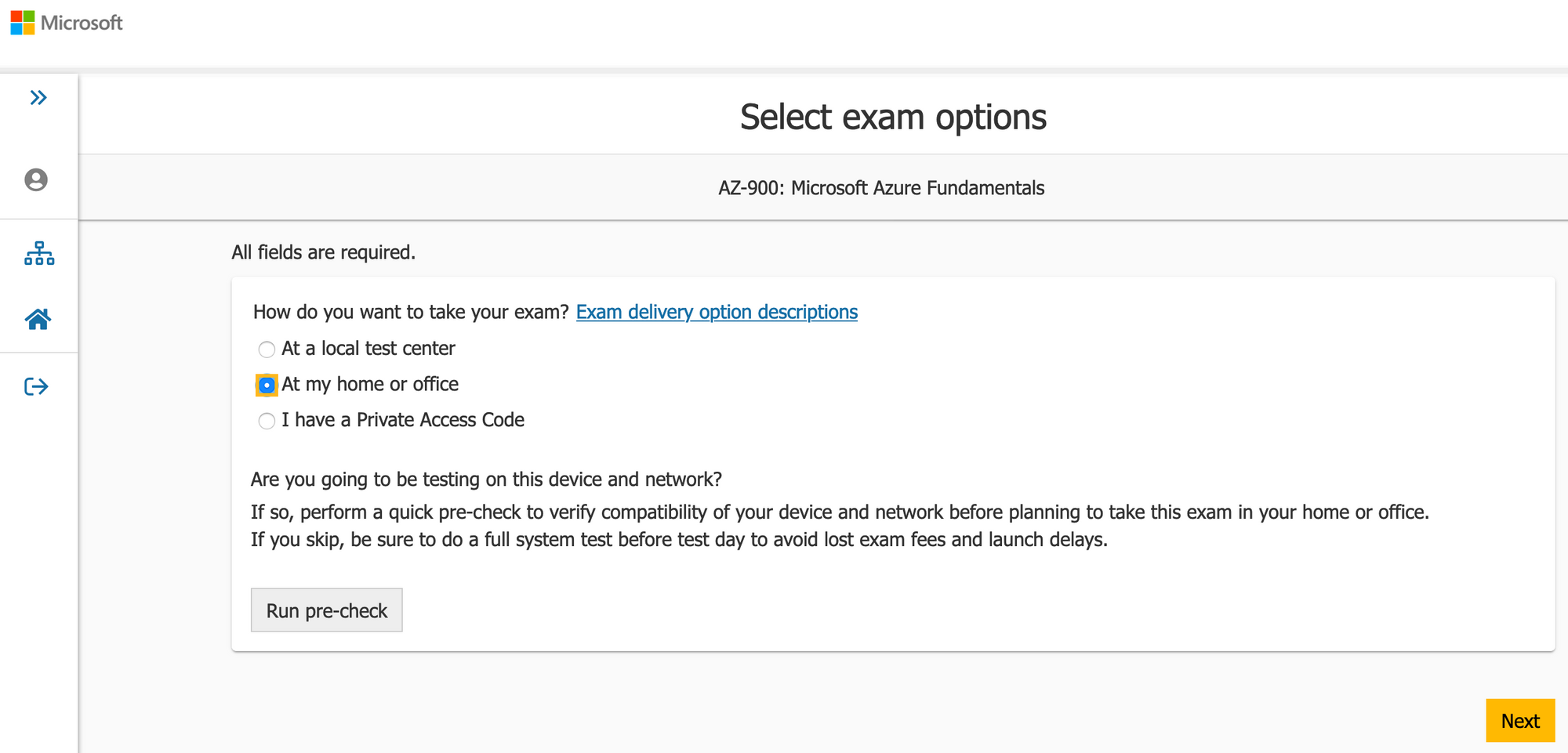Viewport: 1568px width, 753px height.
Task: Click the 'At a local test center' label text
Action: point(368,349)
